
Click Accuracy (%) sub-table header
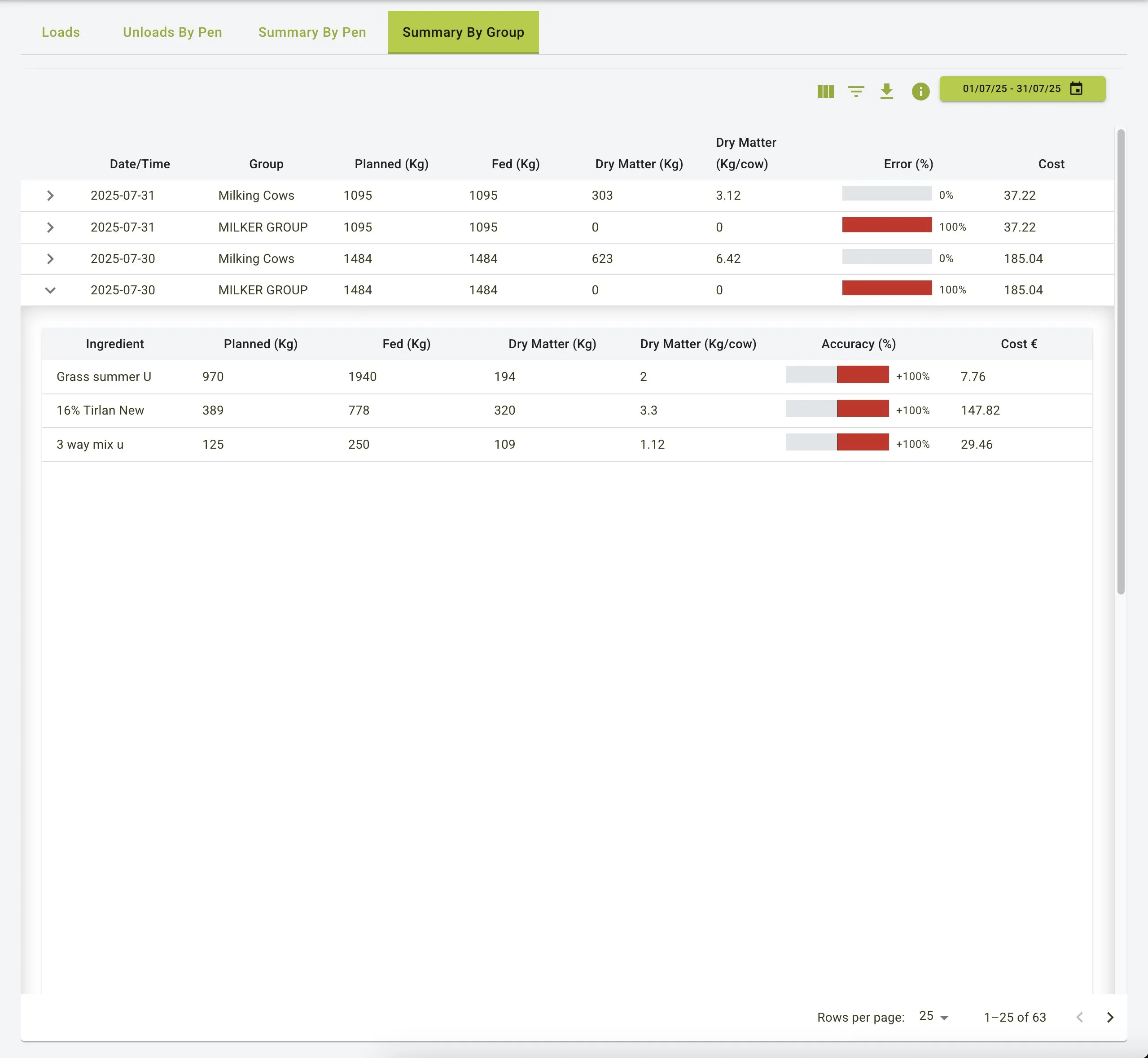[858, 344]
